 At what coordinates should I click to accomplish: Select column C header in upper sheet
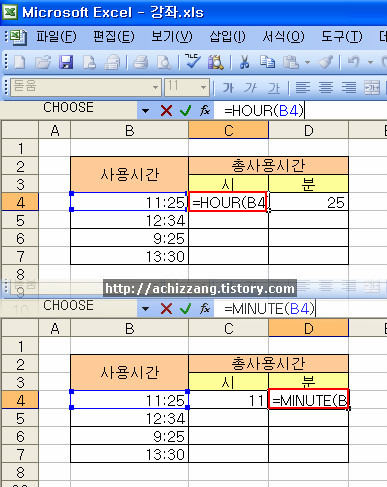click(x=228, y=130)
